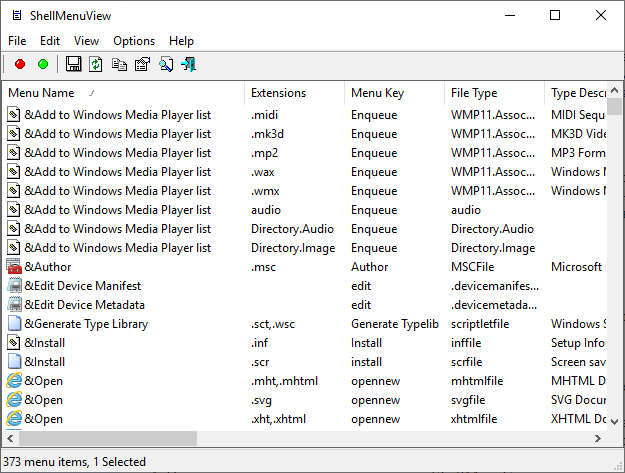
Task: Select the audio extension row's menu name
Action: click(x=118, y=210)
